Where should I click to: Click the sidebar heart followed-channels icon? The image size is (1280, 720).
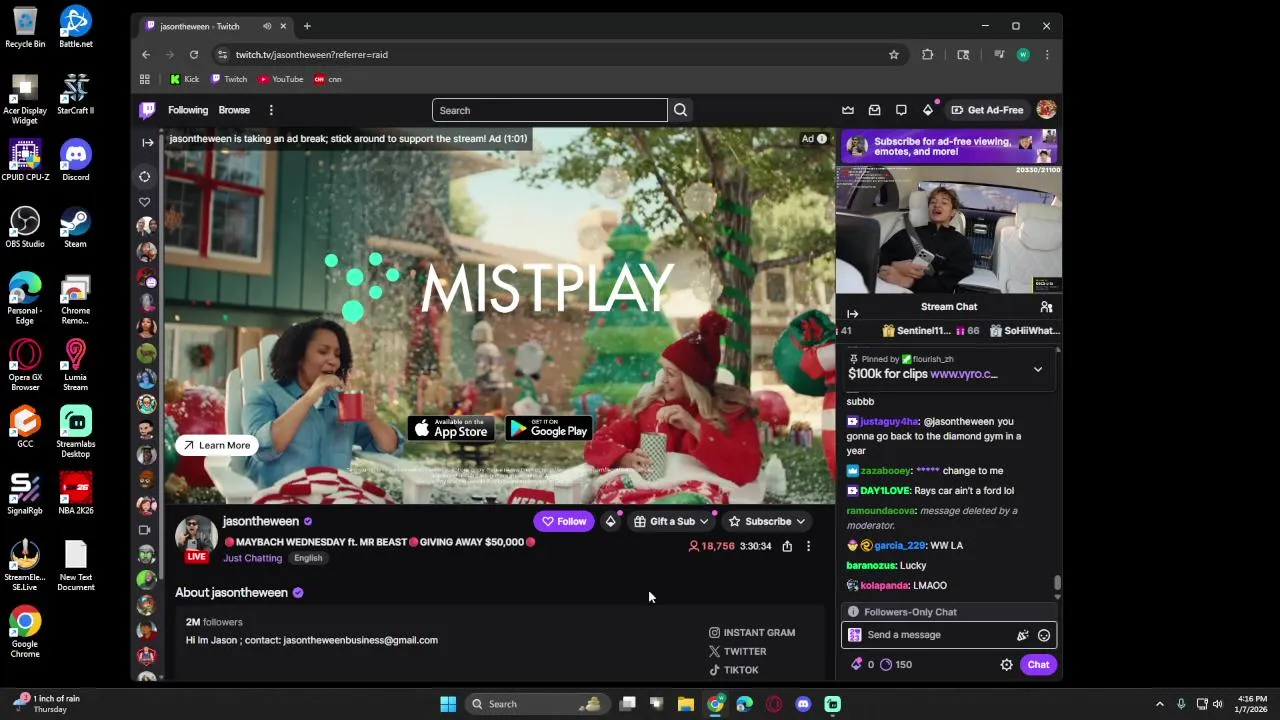pyautogui.click(x=144, y=202)
